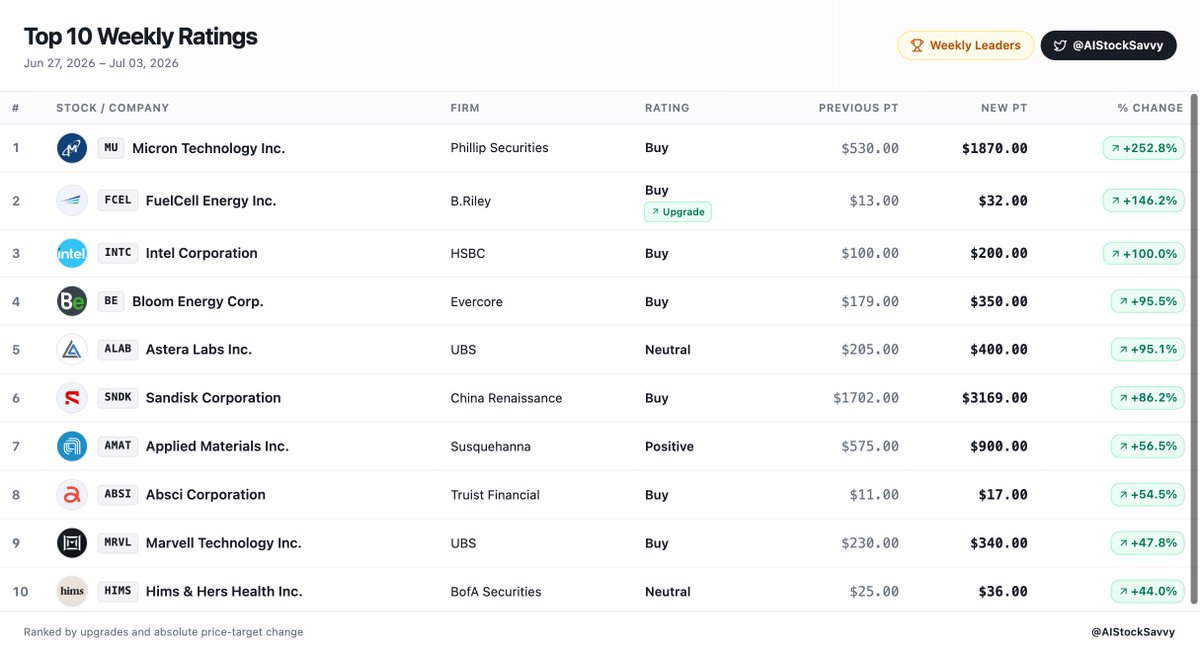
Task: Click the Intel Corporation logo
Action: coord(72,253)
